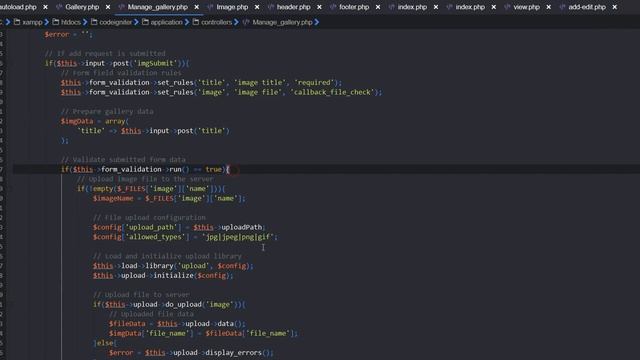Click the folder icon beside application breadcrumb
The height and width of the screenshot is (360, 640).
point(145,22)
